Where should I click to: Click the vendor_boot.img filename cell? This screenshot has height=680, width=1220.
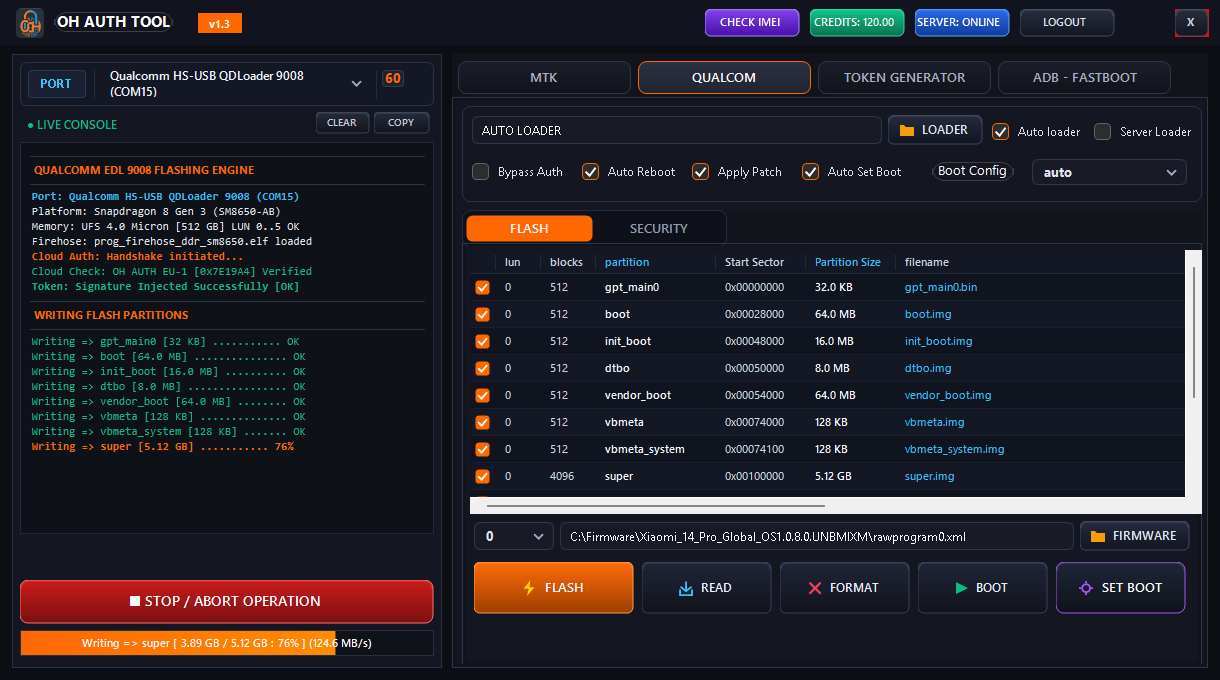[948, 395]
